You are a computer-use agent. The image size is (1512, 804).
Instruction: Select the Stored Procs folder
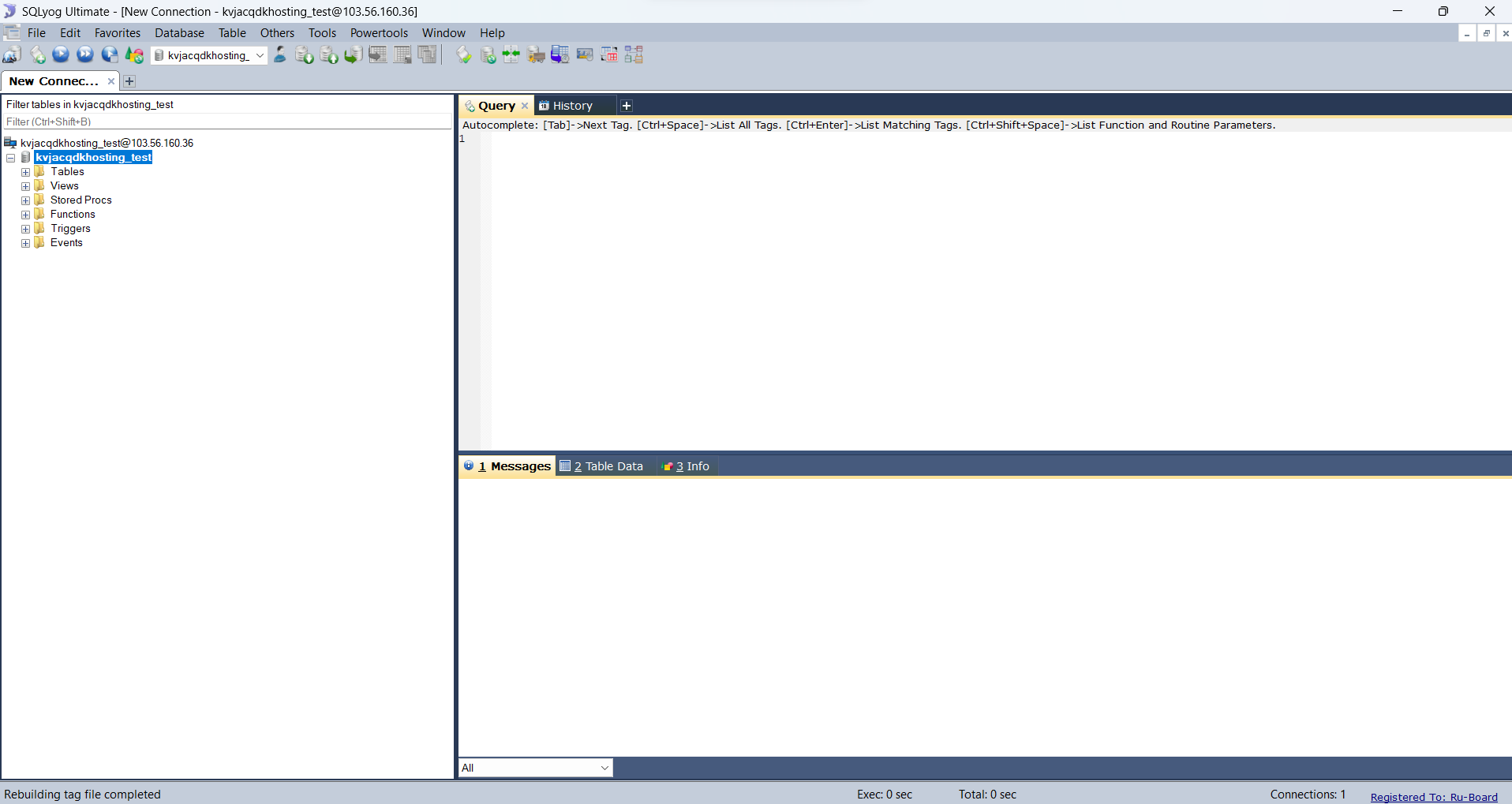(81, 200)
